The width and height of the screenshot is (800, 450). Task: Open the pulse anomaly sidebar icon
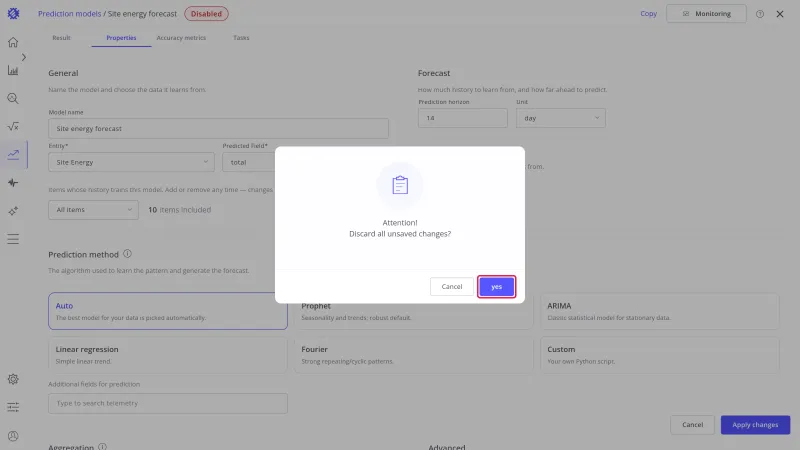tap(13, 183)
